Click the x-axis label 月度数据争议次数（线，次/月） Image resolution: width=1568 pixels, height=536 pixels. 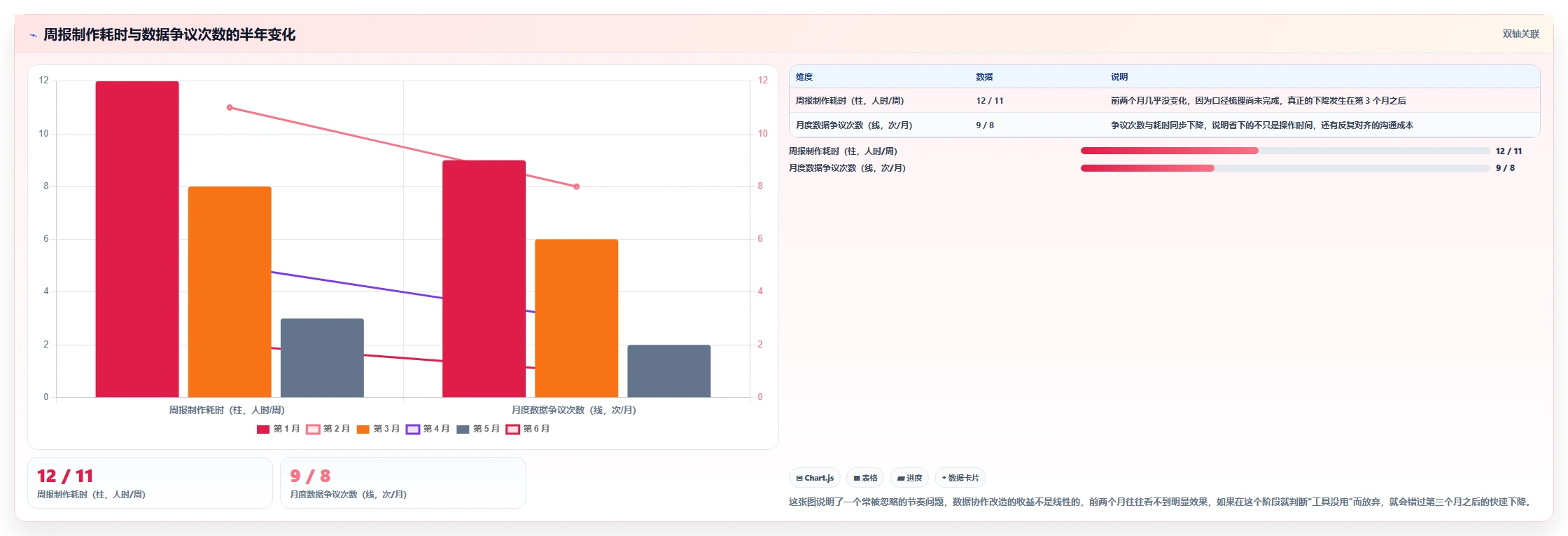click(x=574, y=410)
